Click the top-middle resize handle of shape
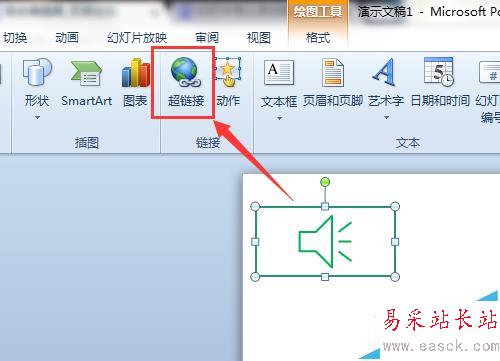The width and height of the screenshot is (500, 361). click(x=325, y=207)
